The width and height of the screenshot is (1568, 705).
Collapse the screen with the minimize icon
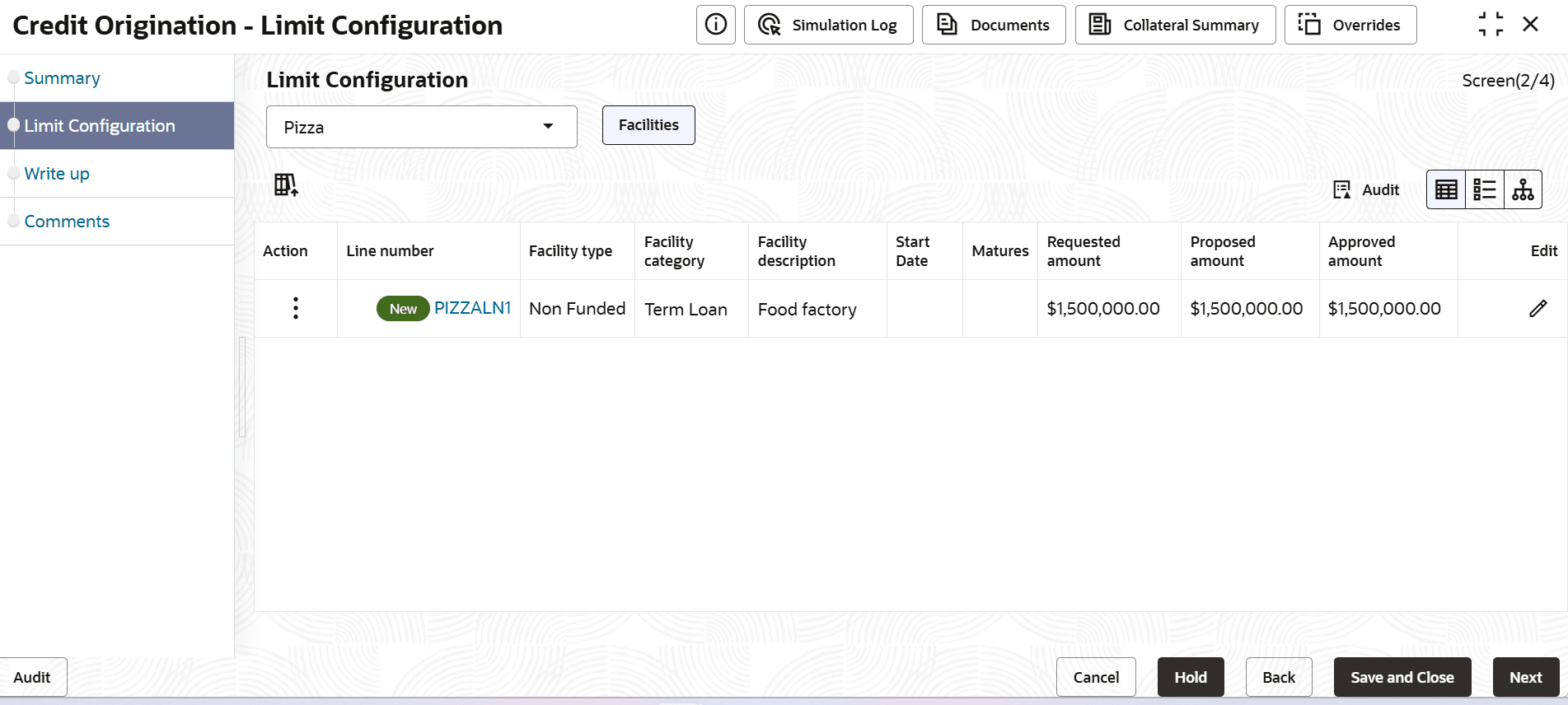tap(1491, 25)
